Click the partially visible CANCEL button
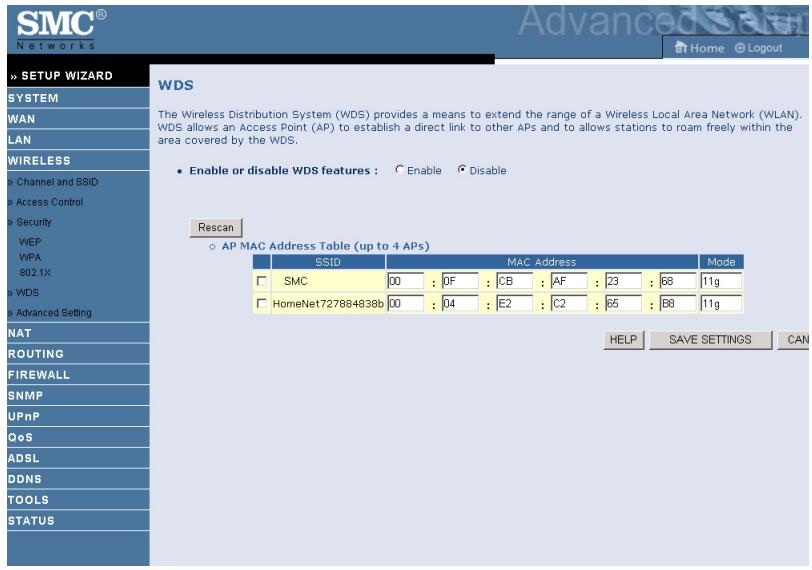This screenshot has height=570, width=812. [793, 340]
